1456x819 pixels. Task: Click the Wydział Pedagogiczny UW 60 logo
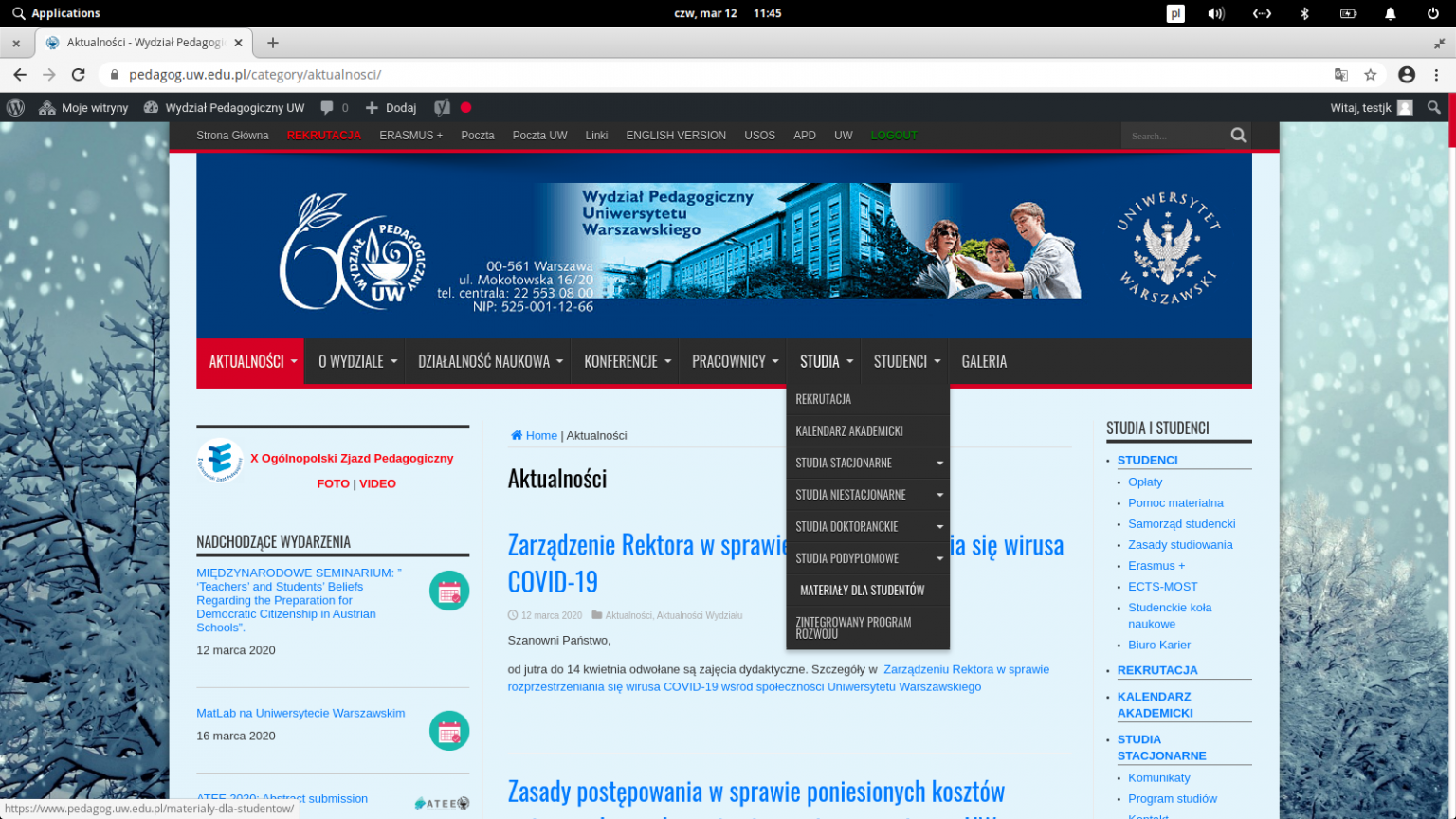[x=353, y=251]
